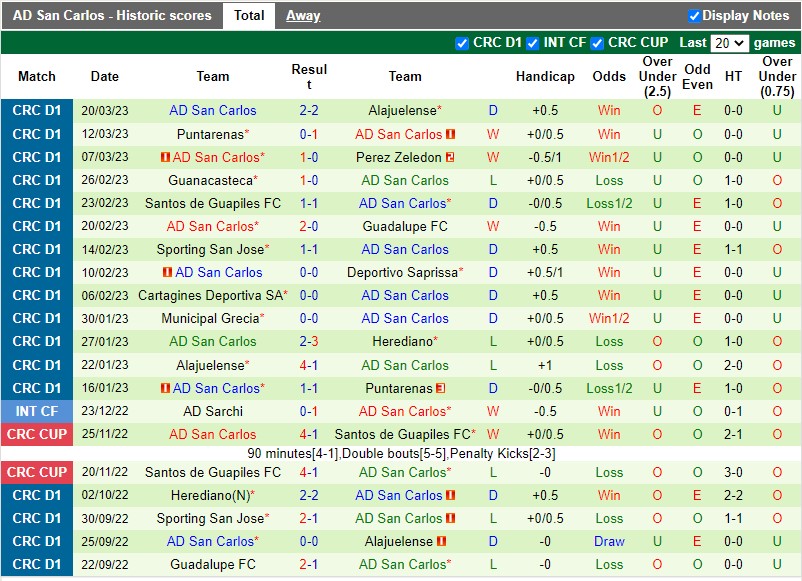Uncheck the CRC D1 filter
Viewport: 802px width, 581px height.
[461, 43]
